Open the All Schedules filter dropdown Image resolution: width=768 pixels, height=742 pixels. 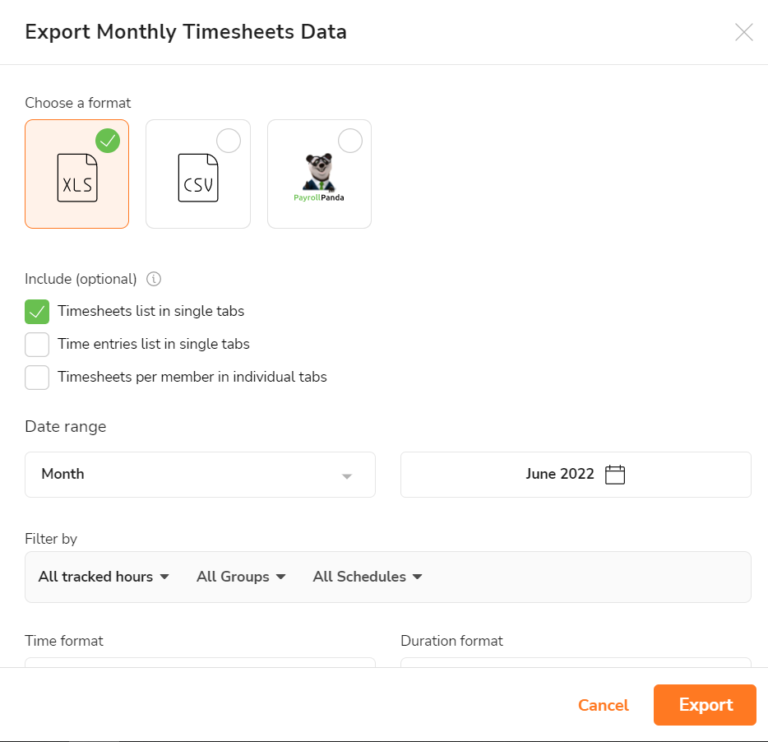point(367,577)
